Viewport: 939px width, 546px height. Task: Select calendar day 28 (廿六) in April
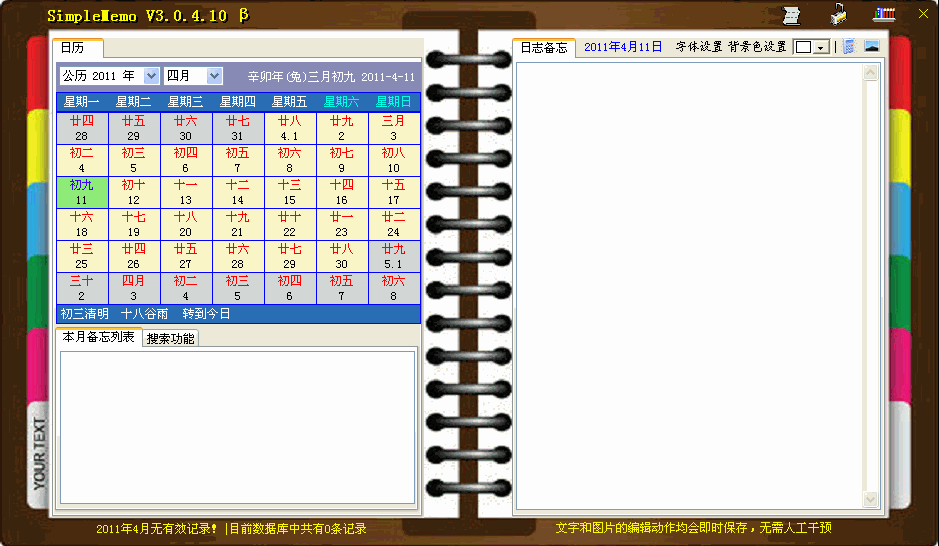tap(238, 256)
